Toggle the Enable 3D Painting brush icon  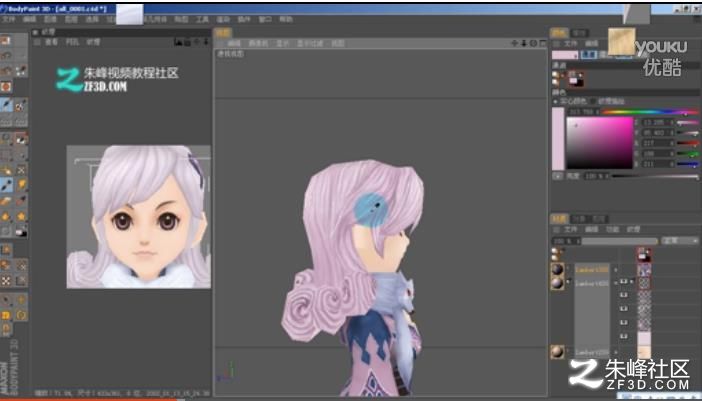click(6, 105)
